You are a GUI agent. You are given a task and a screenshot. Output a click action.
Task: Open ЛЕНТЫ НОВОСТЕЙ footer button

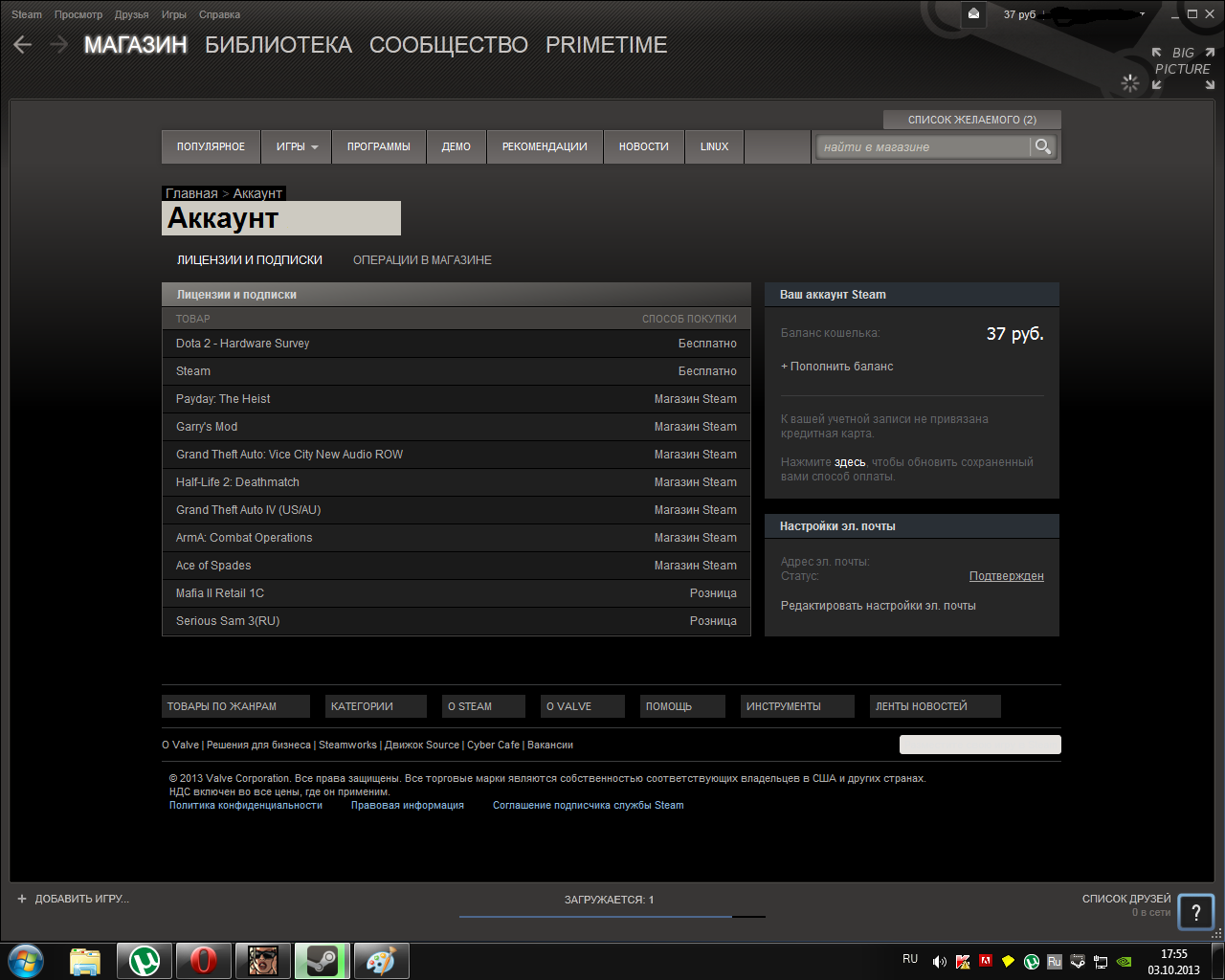(935, 706)
